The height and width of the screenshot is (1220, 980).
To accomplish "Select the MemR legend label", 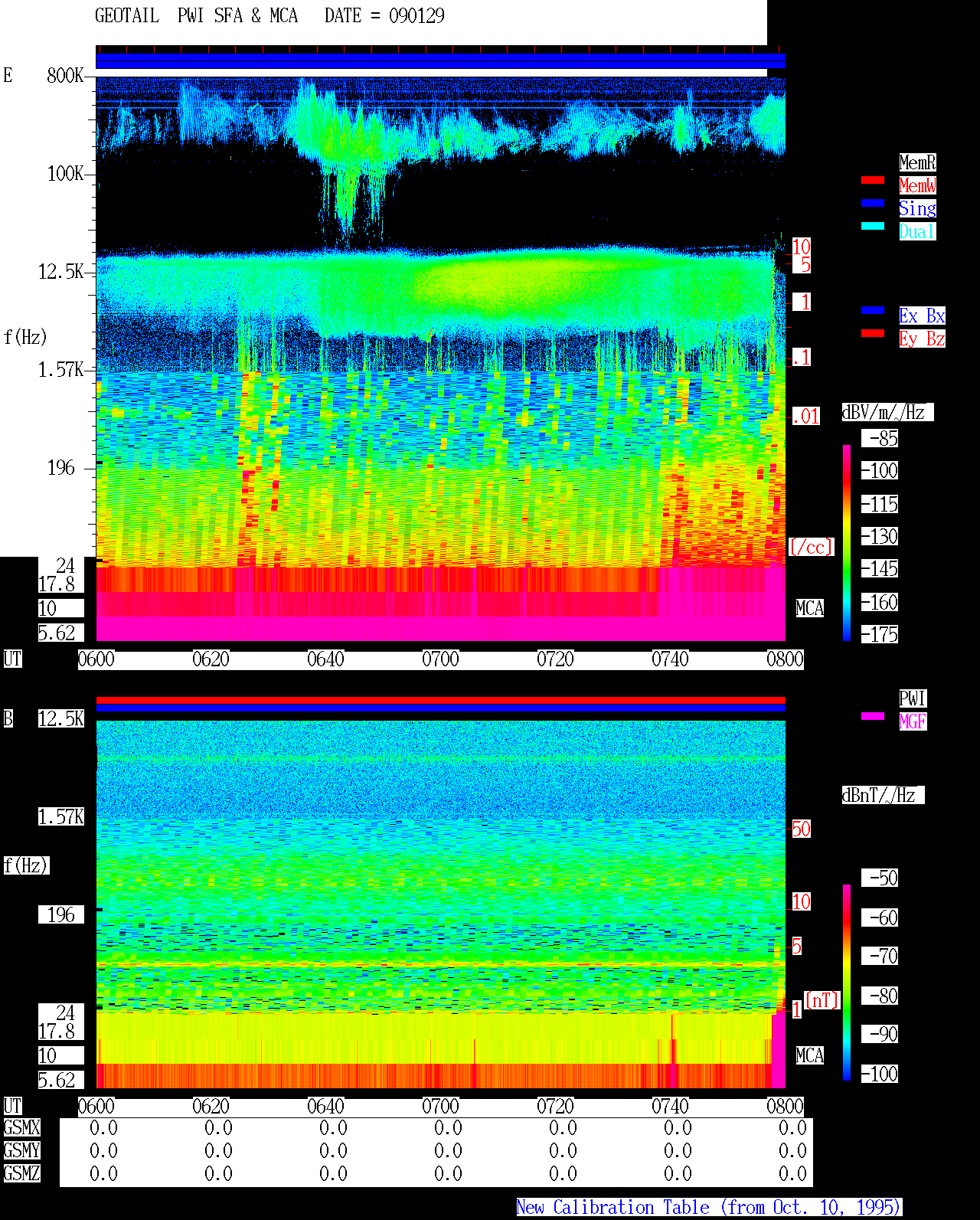I will click(x=917, y=162).
